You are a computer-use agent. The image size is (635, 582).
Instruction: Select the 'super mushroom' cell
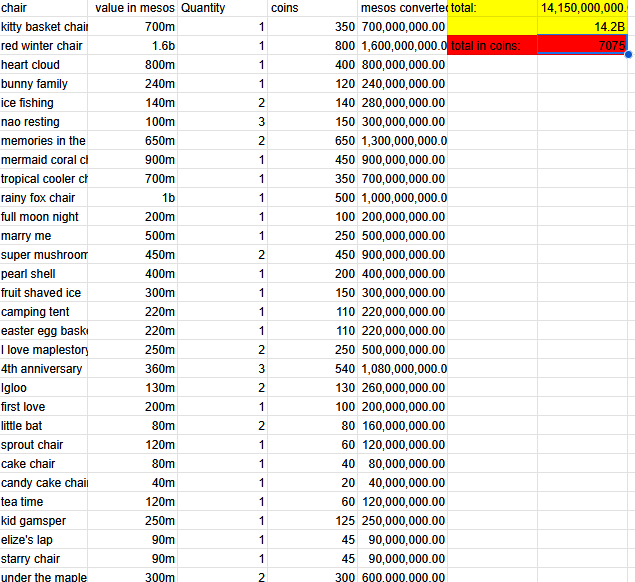tap(44, 255)
